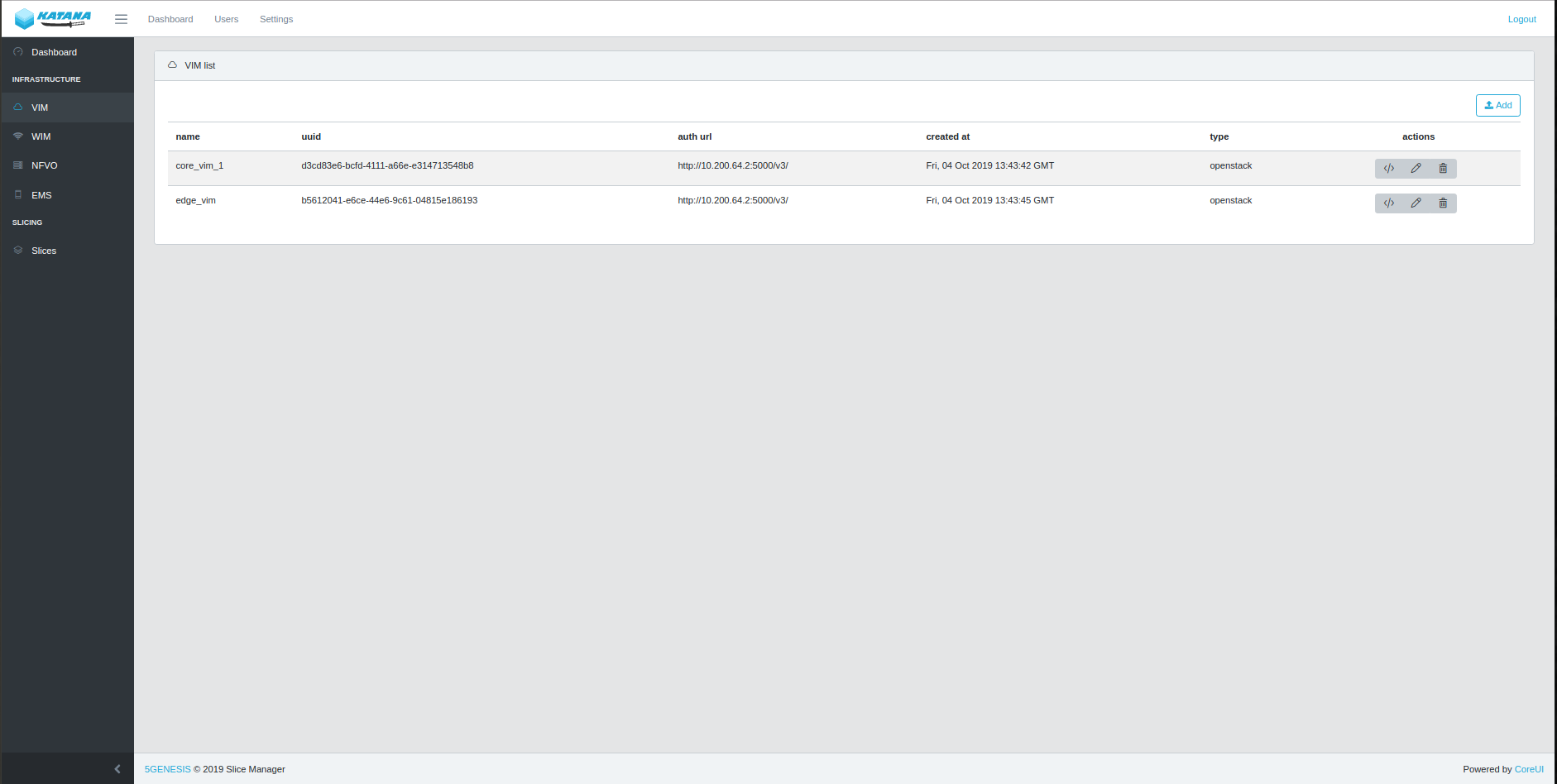Go to Dashboard in top navbar
Screen dimensions: 1557x784
click(x=170, y=19)
